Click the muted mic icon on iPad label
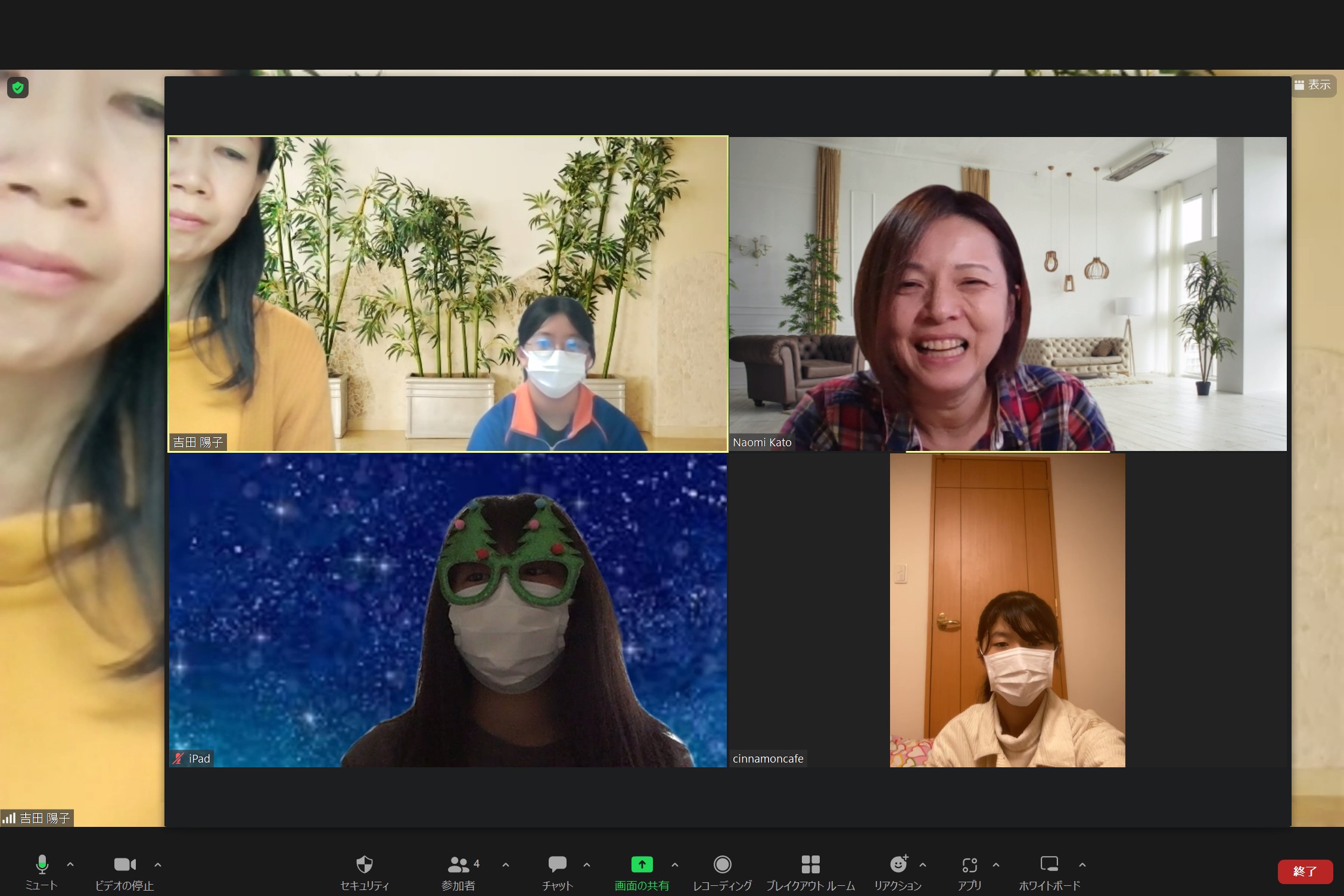The height and width of the screenshot is (896, 1344). [x=178, y=758]
